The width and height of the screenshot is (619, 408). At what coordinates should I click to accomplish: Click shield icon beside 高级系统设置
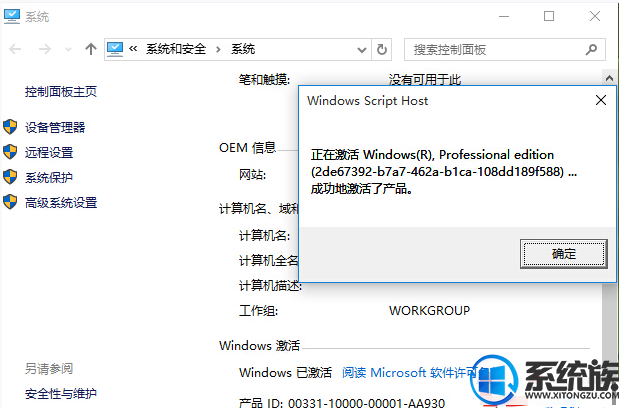10,202
